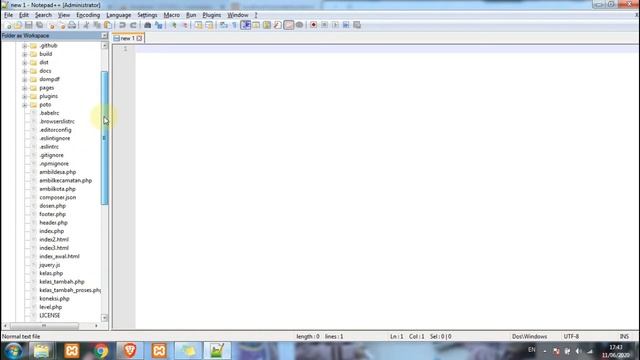
Task: Open the Search menu
Action: [43, 15]
